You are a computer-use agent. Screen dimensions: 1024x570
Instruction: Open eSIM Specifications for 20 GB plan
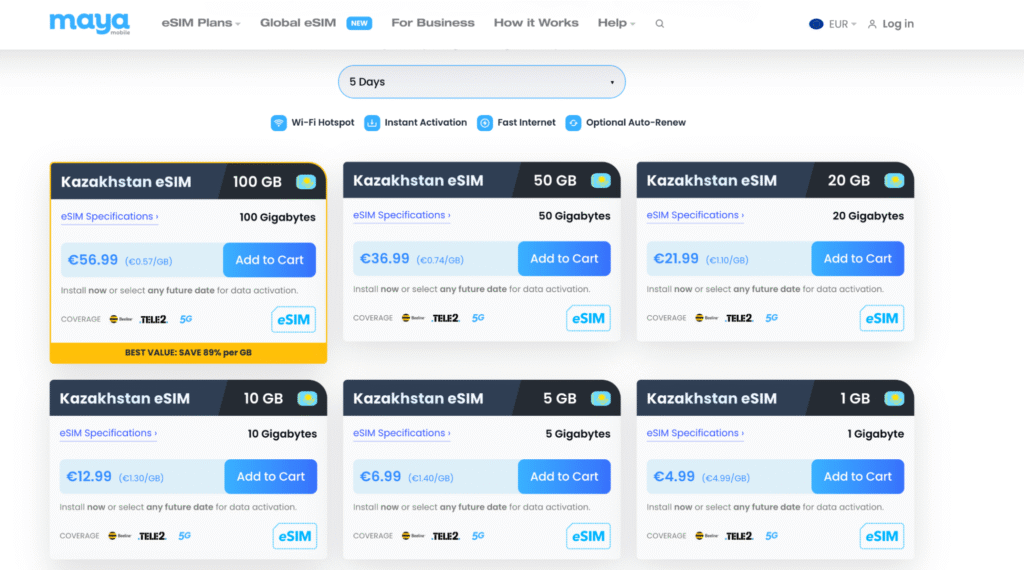pos(695,215)
